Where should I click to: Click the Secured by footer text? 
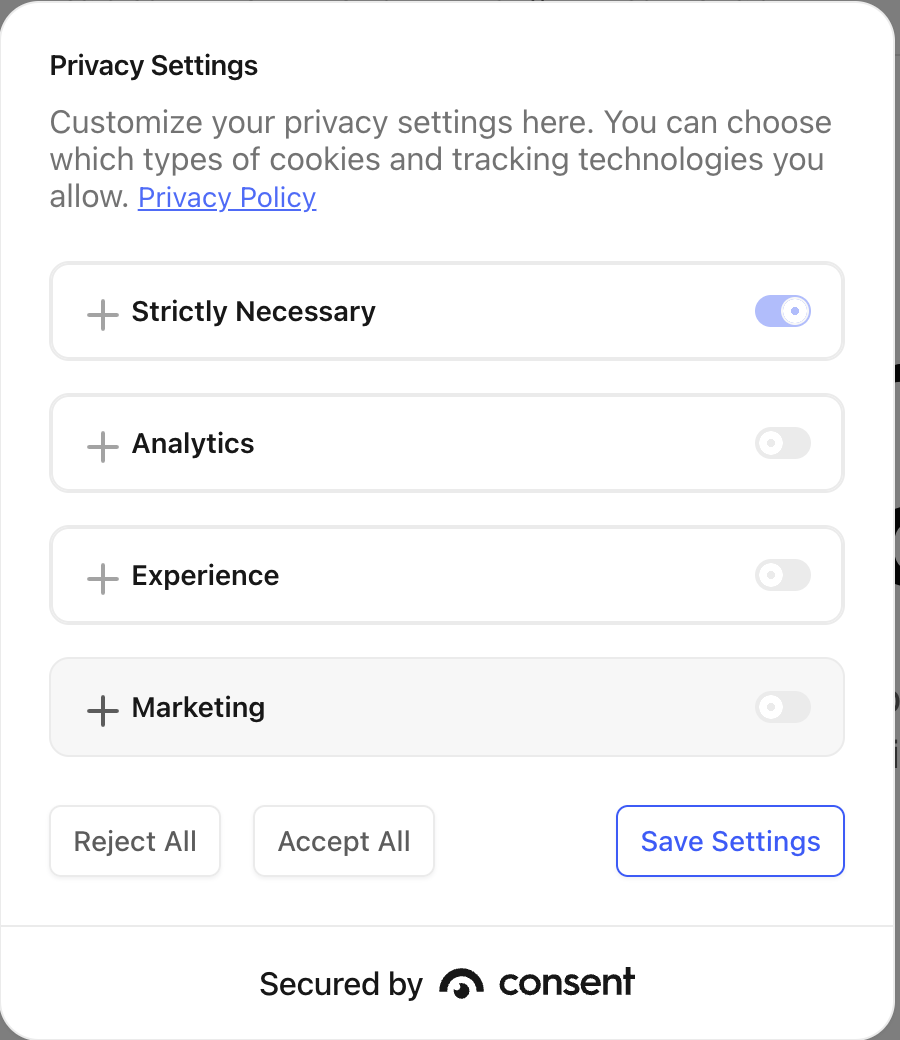tap(341, 985)
